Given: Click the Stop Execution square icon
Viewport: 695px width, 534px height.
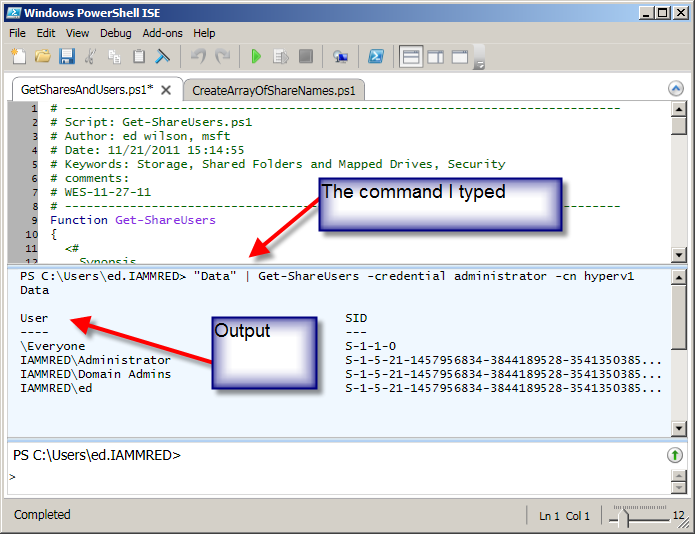Looking at the screenshot, I should pos(305,56).
